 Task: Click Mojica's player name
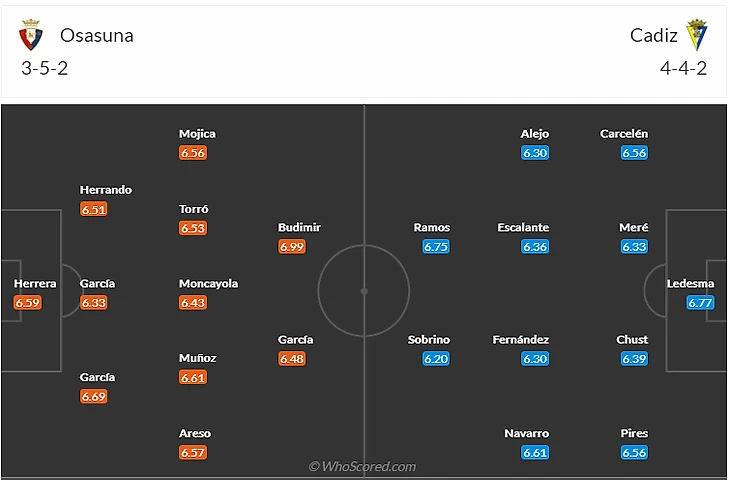(x=197, y=134)
